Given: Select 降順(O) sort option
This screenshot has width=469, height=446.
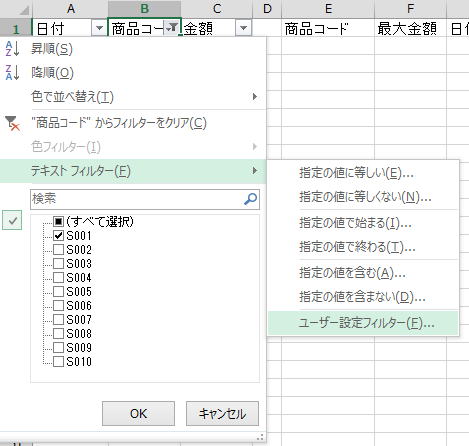Looking at the screenshot, I should 133,73.
